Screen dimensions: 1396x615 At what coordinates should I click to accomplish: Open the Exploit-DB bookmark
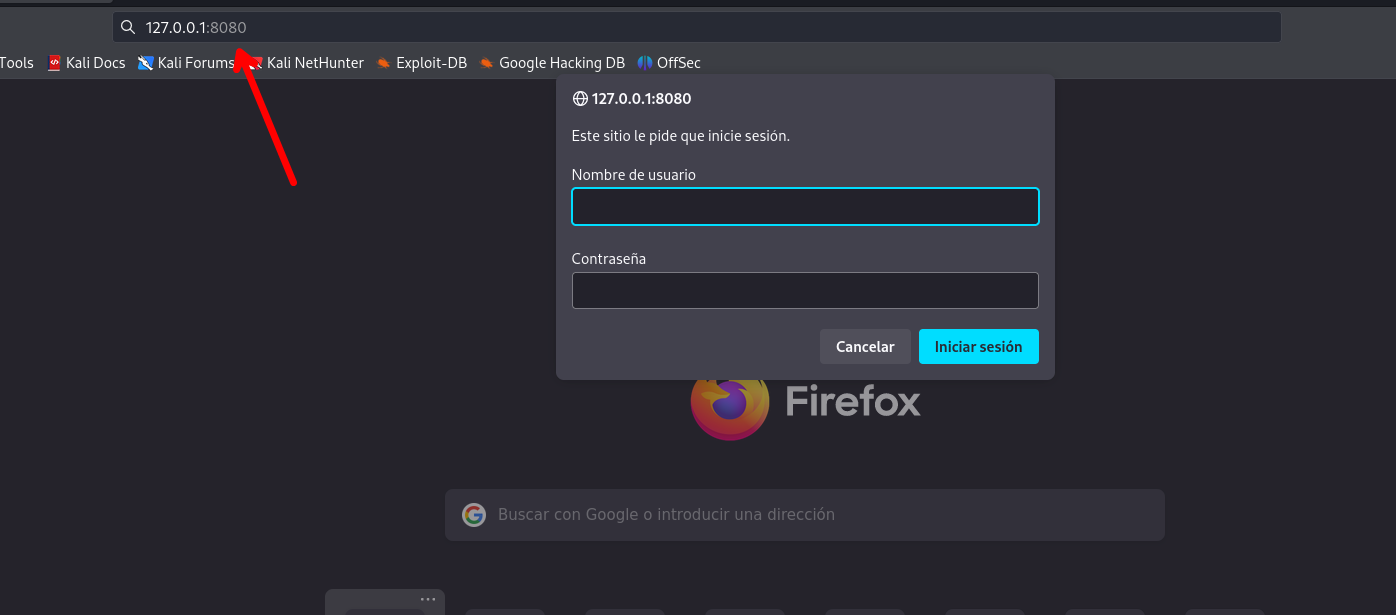[x=421, y=63]
